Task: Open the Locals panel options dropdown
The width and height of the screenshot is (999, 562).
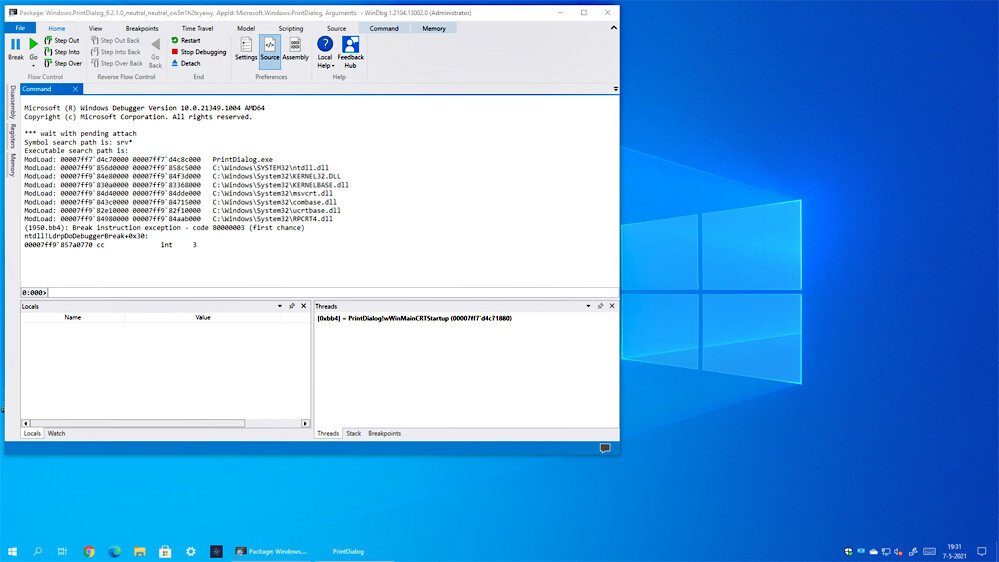Action: point(280,306)
